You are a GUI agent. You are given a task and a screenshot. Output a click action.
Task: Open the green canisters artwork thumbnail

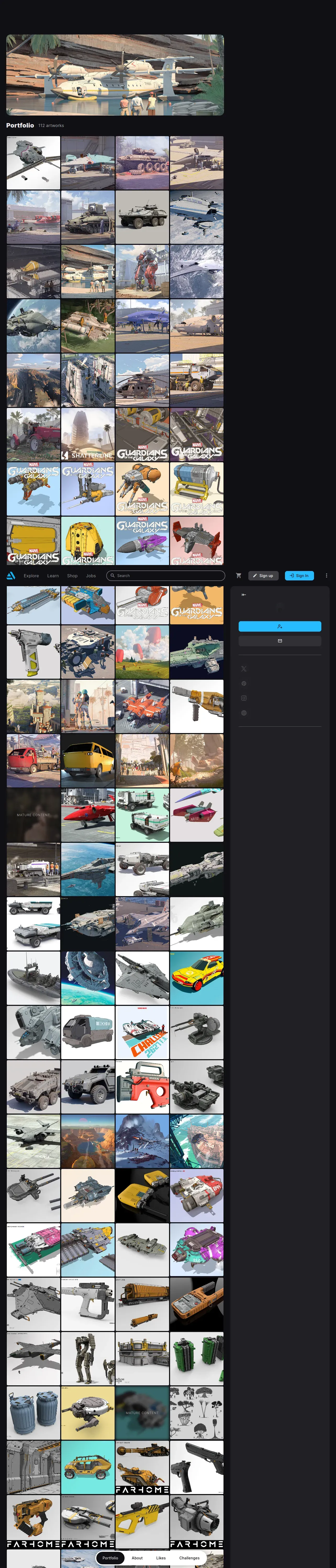pos(196,1359)
